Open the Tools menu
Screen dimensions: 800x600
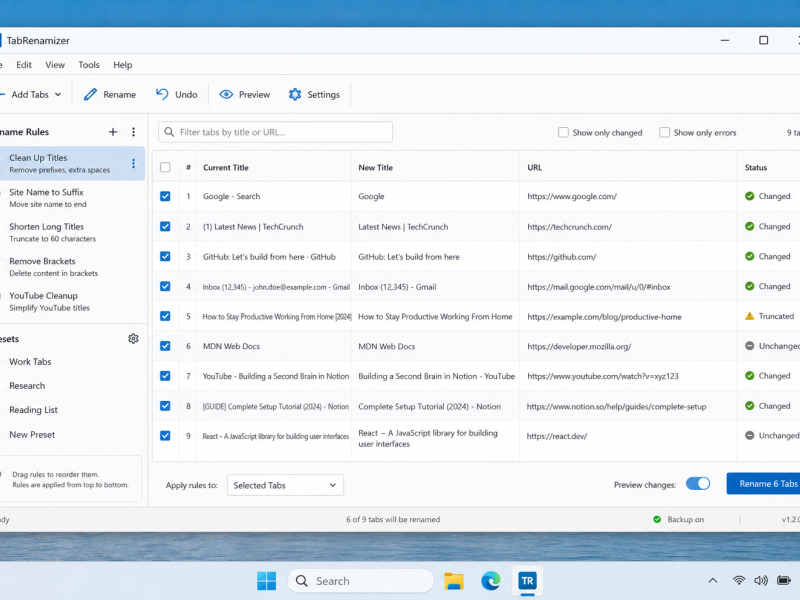[x=89, y=65]
